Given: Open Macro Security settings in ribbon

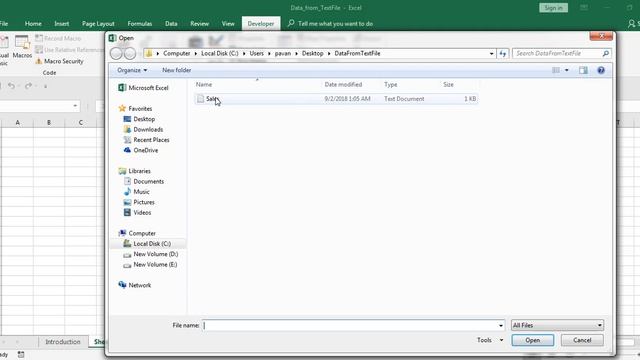Looking at the screenshot, I should coord(60,61).
